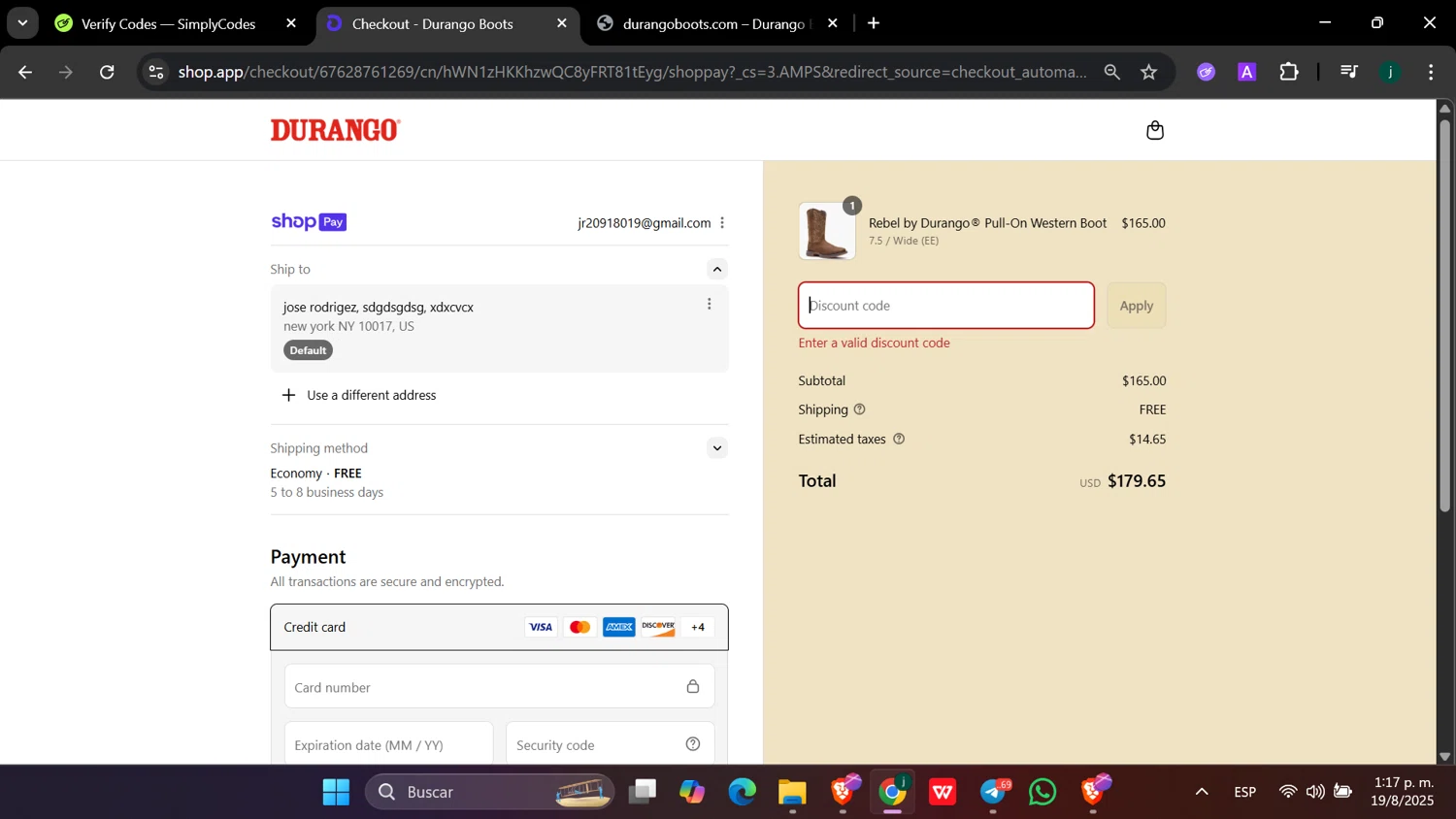Click Apply discount button

coord(1137,306)
